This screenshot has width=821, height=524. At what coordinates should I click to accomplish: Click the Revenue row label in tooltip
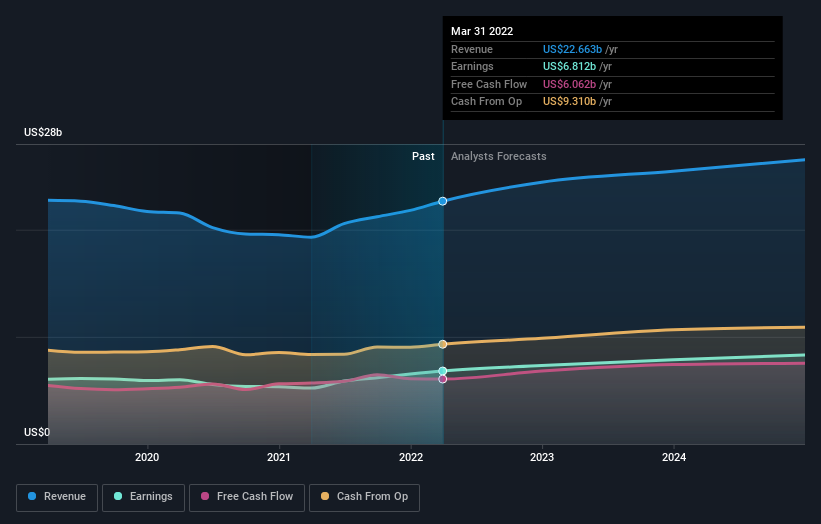472,49
